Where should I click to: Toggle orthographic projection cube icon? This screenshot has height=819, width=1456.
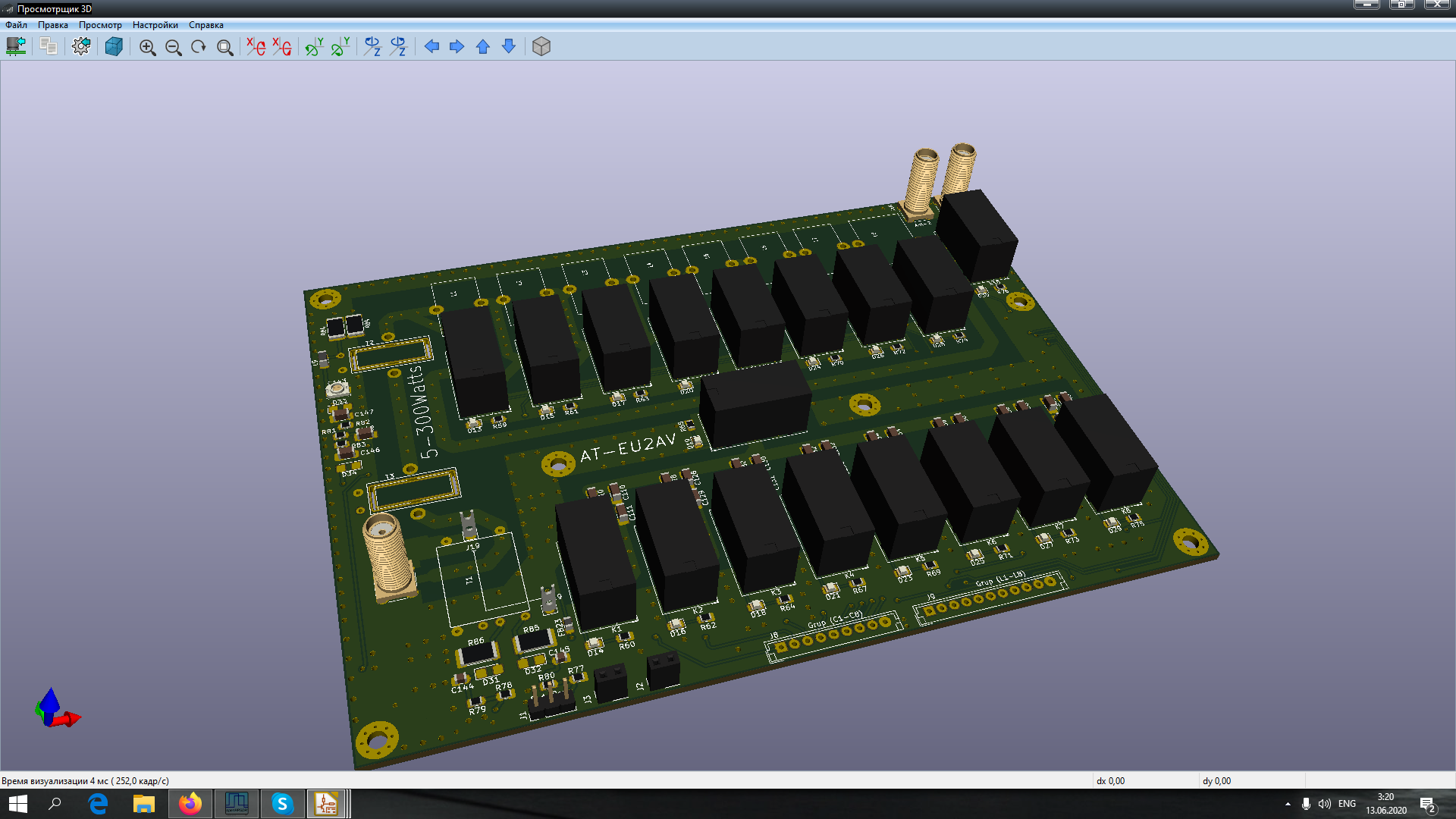pyautogui.click(x=541, y=47)
